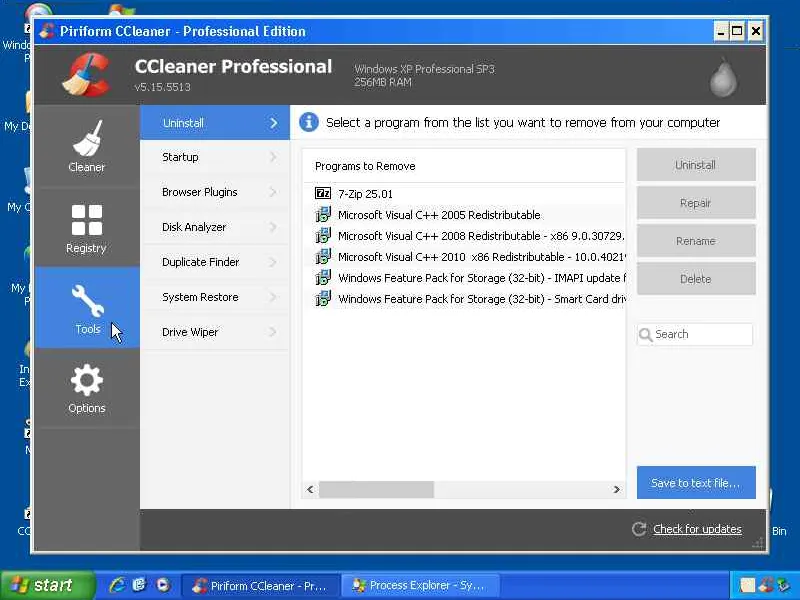Click the Search input field
This screenshot has height=600, width=800.
(695, 335)
